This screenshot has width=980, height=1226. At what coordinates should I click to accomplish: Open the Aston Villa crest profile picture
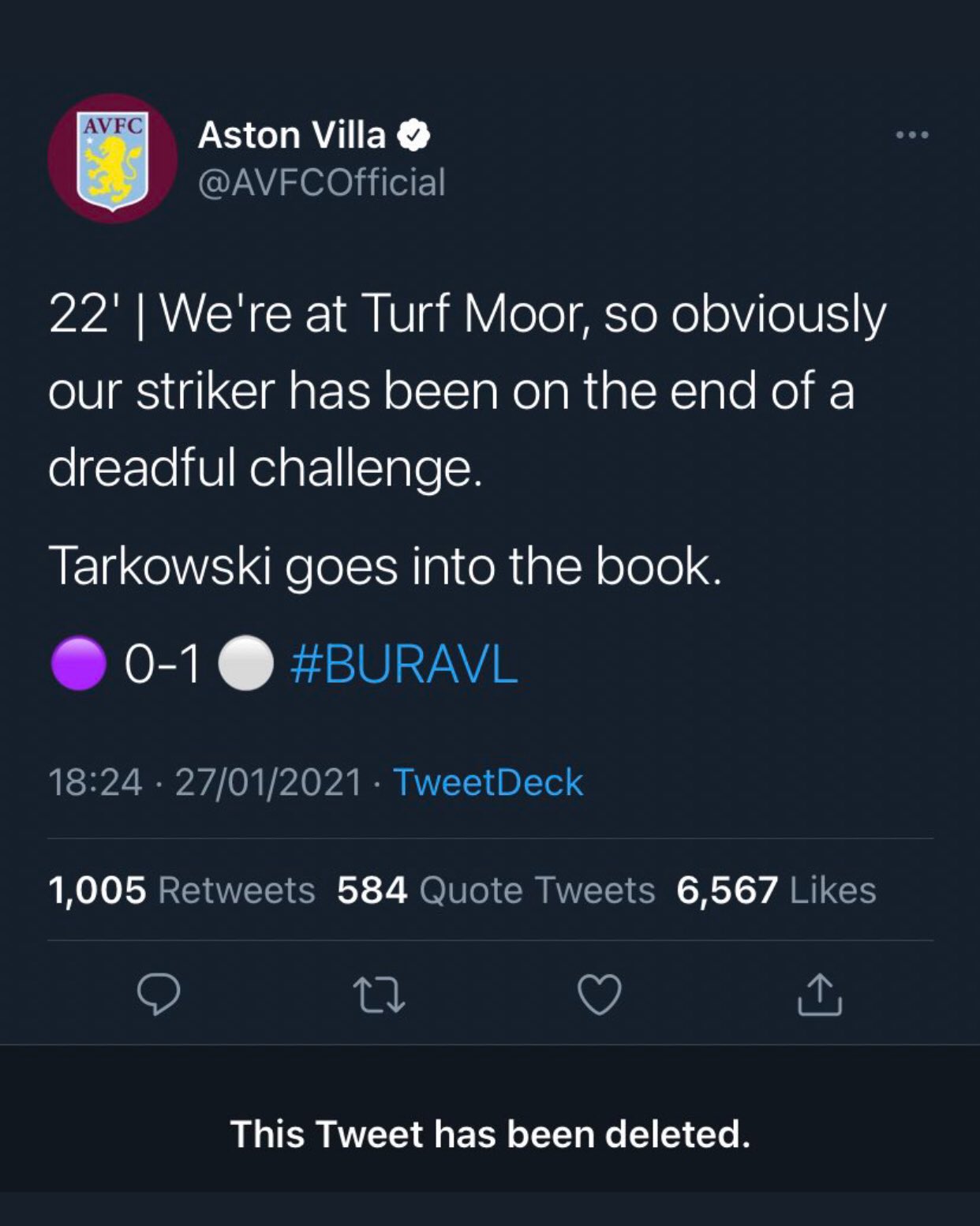point(113,159)
